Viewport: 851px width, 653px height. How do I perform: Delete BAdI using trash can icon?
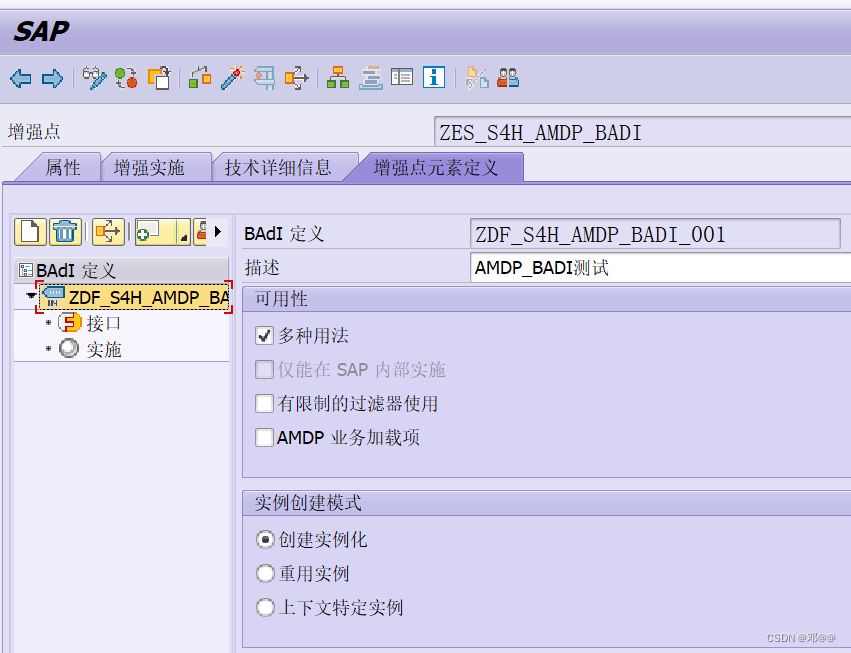pyautogui.click(x=65, y=232)
